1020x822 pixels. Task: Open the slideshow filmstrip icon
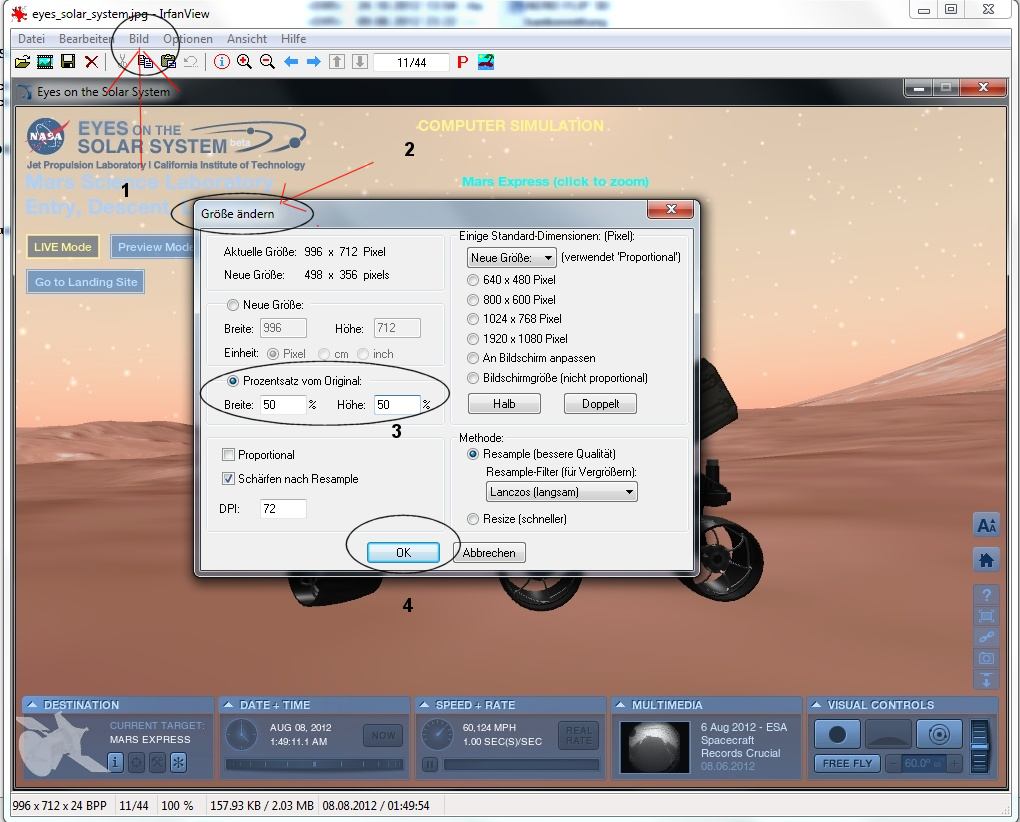45,62
